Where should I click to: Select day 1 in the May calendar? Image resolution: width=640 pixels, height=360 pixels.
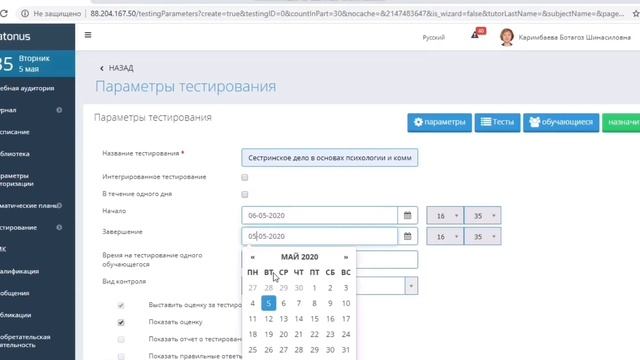(x=314, y=288)
